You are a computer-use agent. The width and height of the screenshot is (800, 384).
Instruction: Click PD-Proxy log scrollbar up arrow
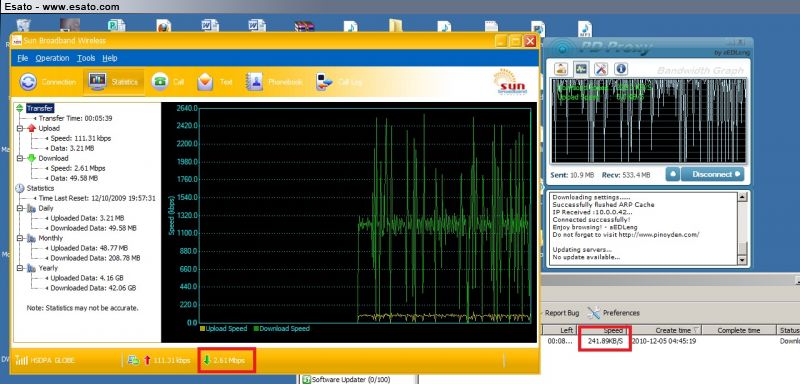742,196
